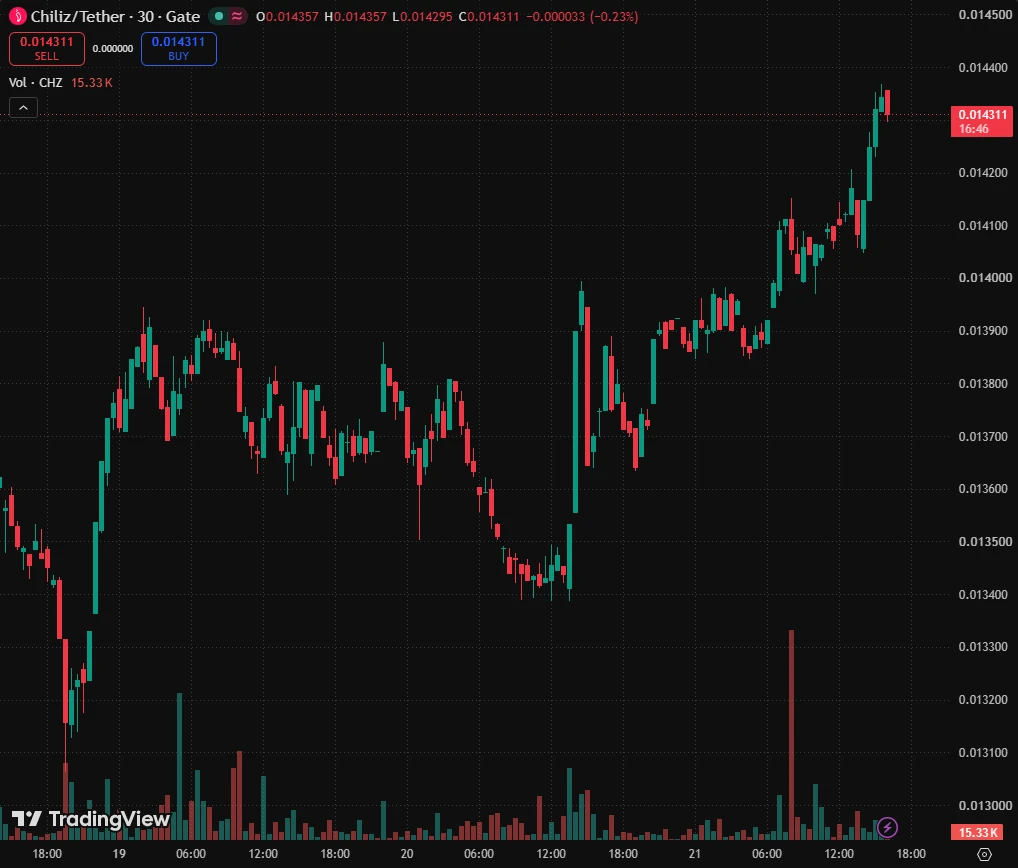1018x868 pixels.
Task: Click the 0.013200 price axis label
Action: coord(985,700)
